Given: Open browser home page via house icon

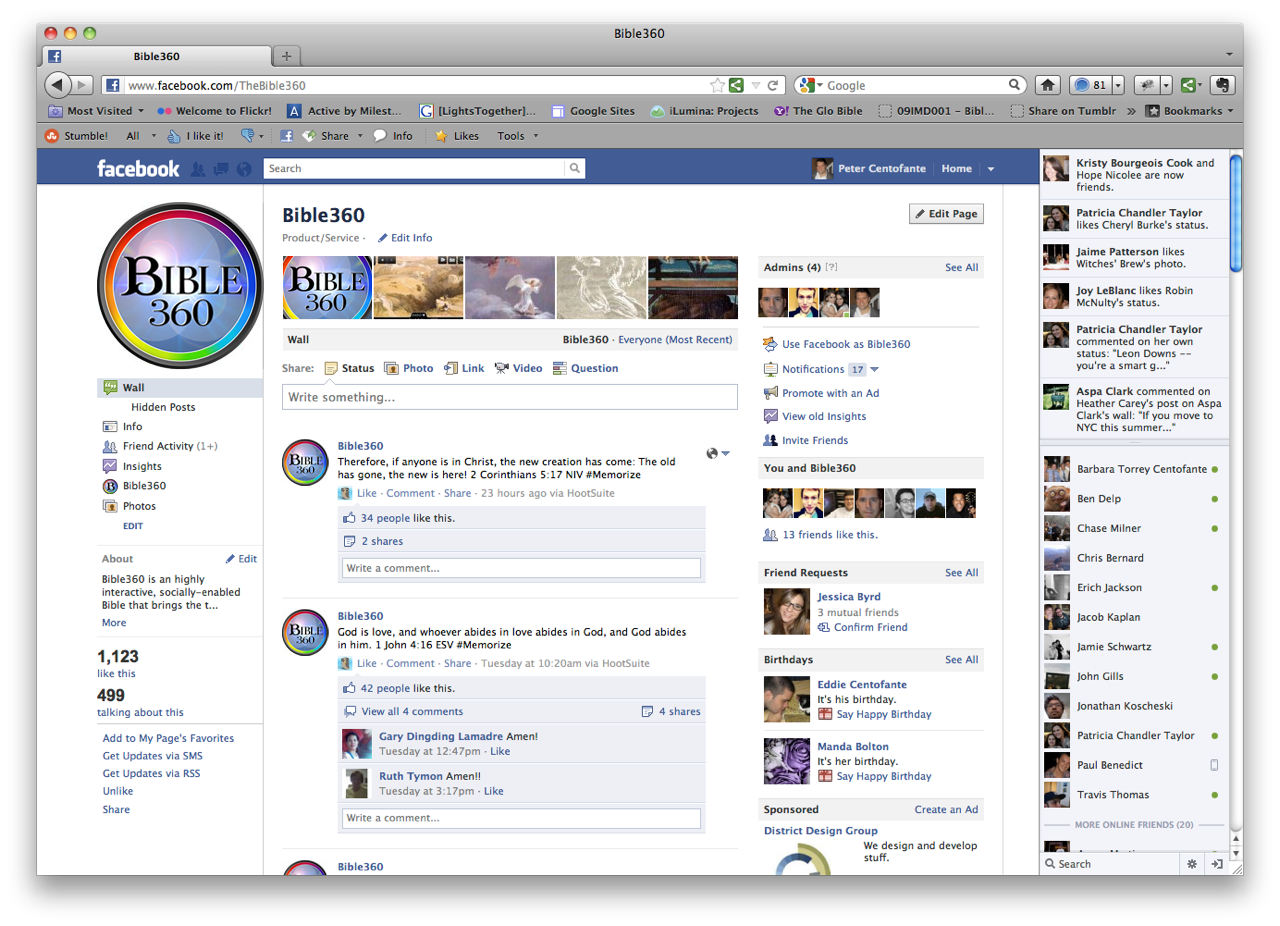Looking at the screenshot, I should click(x=1047, y=85).
